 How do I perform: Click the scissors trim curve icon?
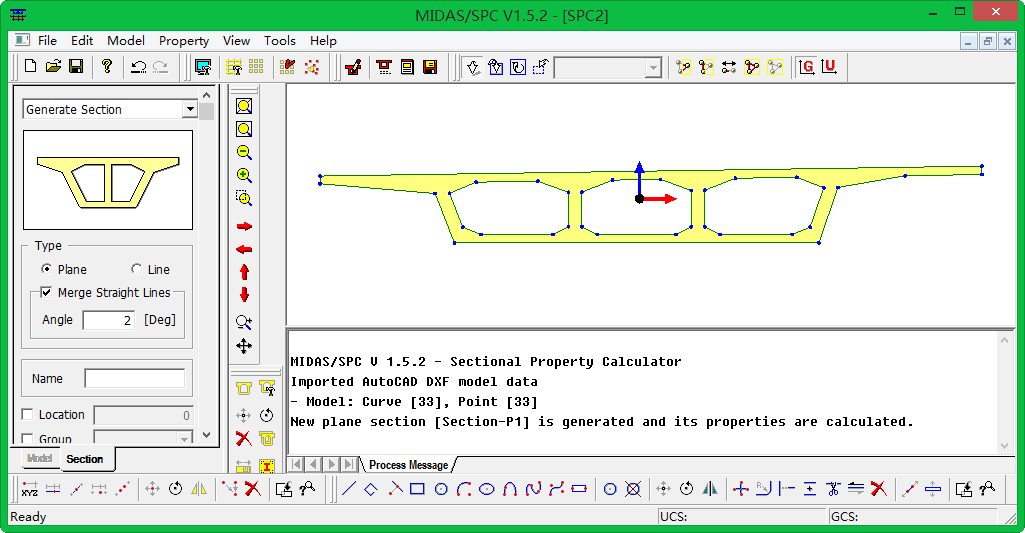(x=832, y=489)
